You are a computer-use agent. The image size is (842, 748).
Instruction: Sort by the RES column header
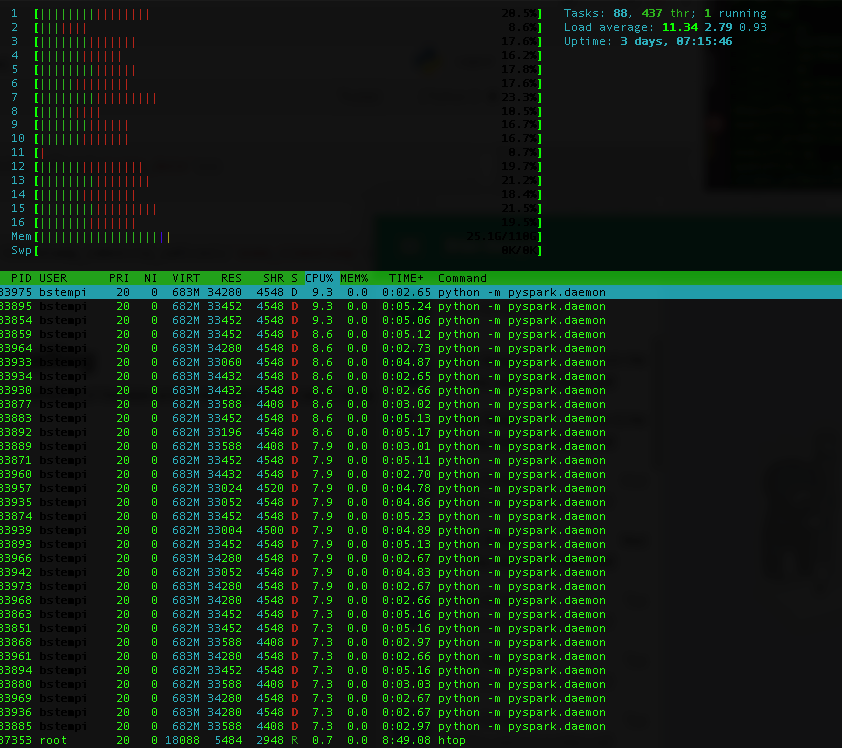point(231,278)
